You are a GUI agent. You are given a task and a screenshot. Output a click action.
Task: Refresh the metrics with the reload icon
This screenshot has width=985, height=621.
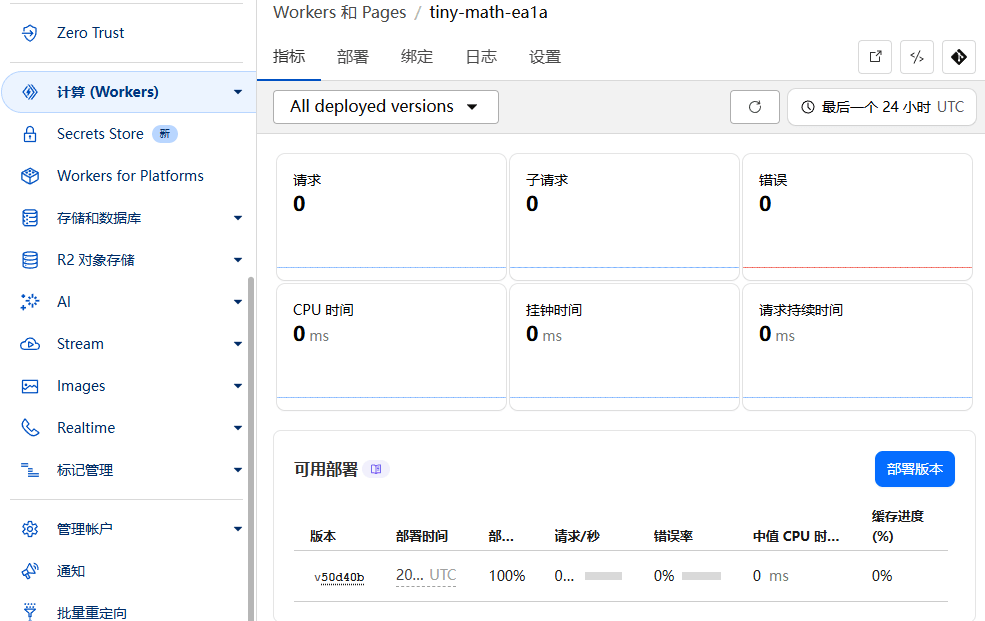coord(755,107)
